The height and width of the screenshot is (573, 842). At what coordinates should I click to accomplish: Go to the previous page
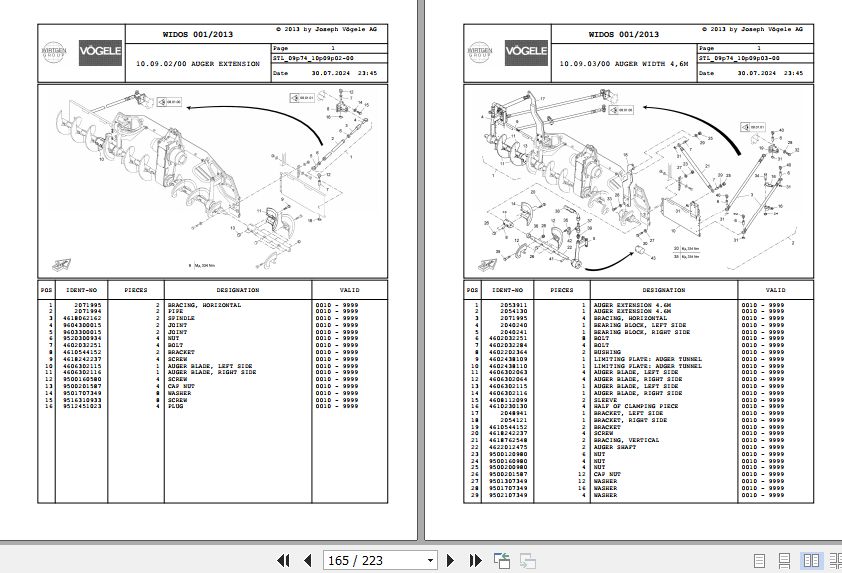tap(308, 561)
